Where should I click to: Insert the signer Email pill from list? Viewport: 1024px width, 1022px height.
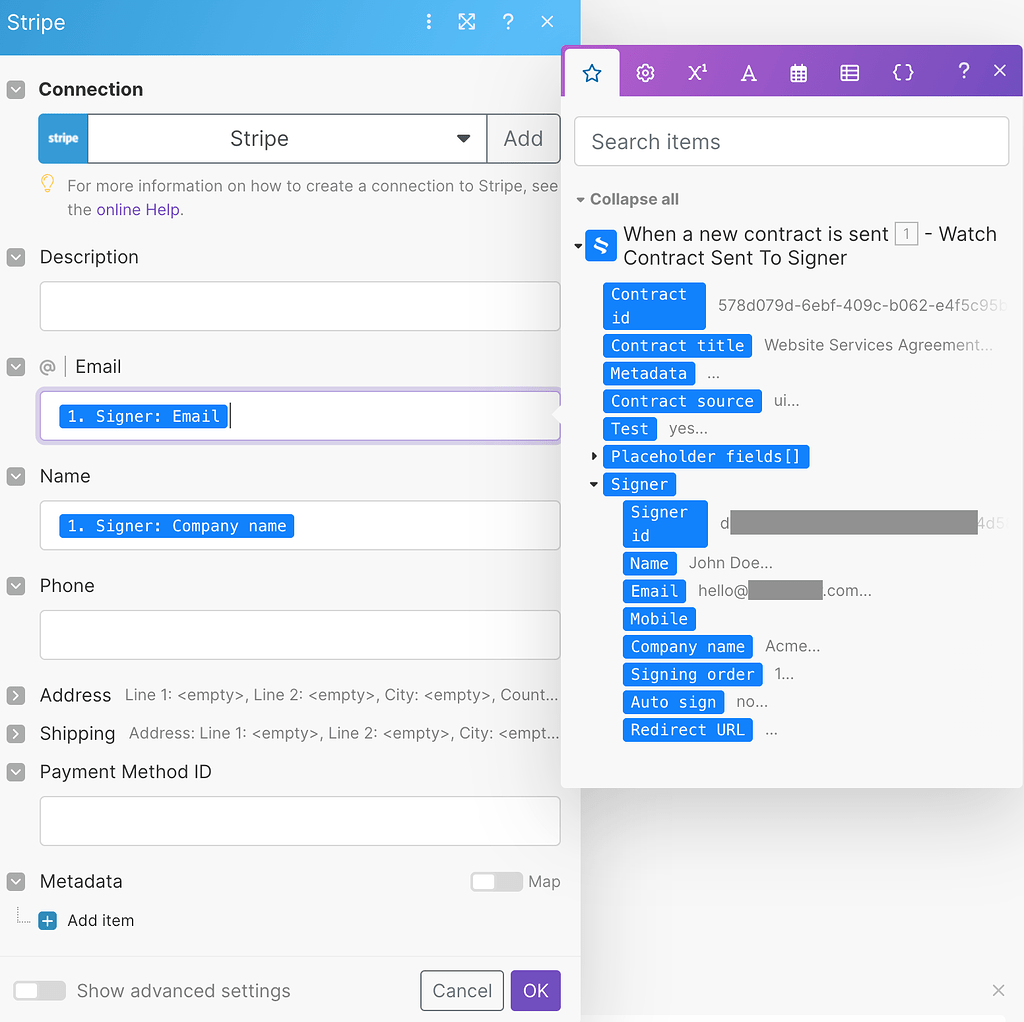[x=654, y=591]
